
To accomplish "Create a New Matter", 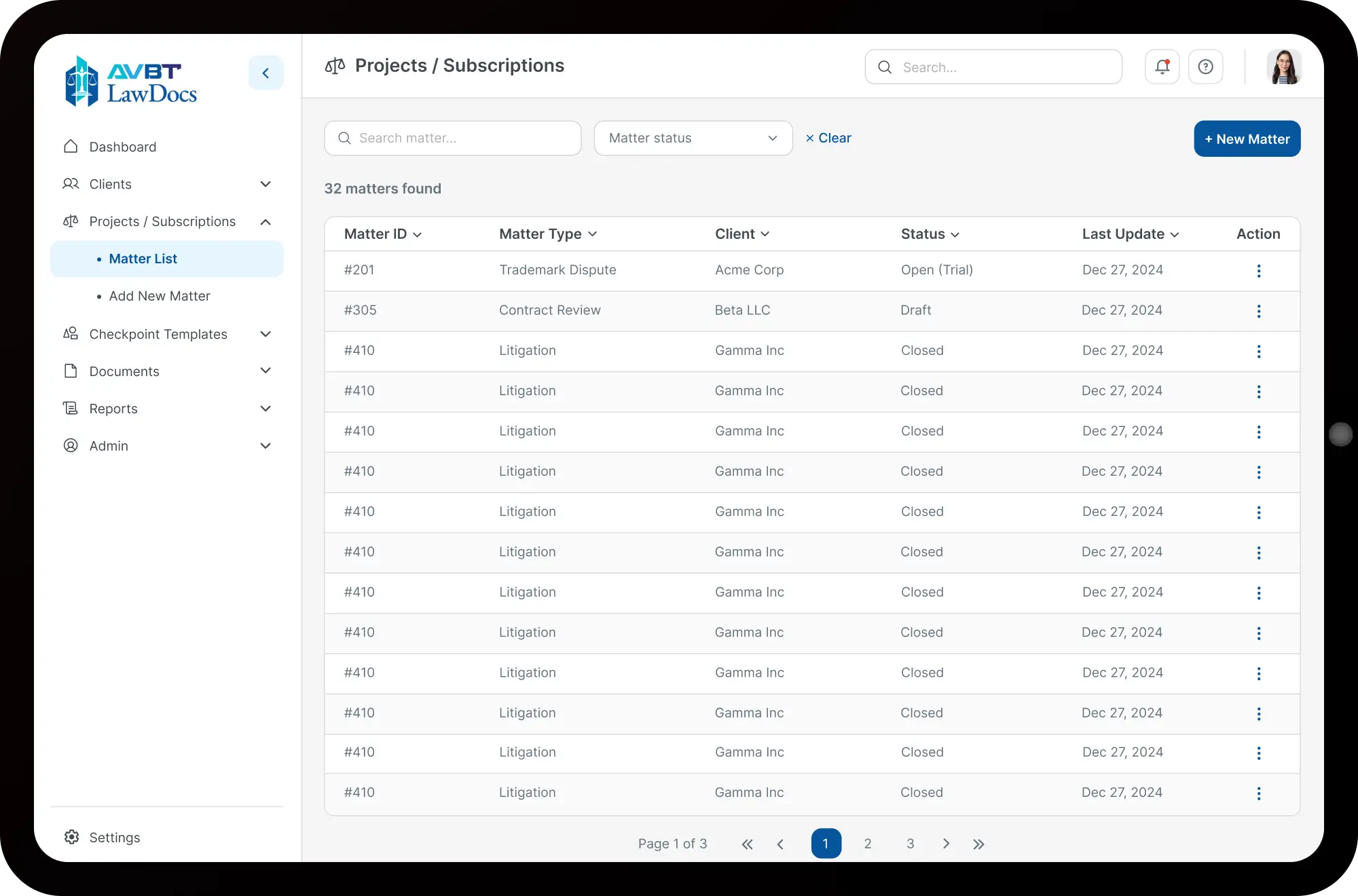I will pos(1247,138).
